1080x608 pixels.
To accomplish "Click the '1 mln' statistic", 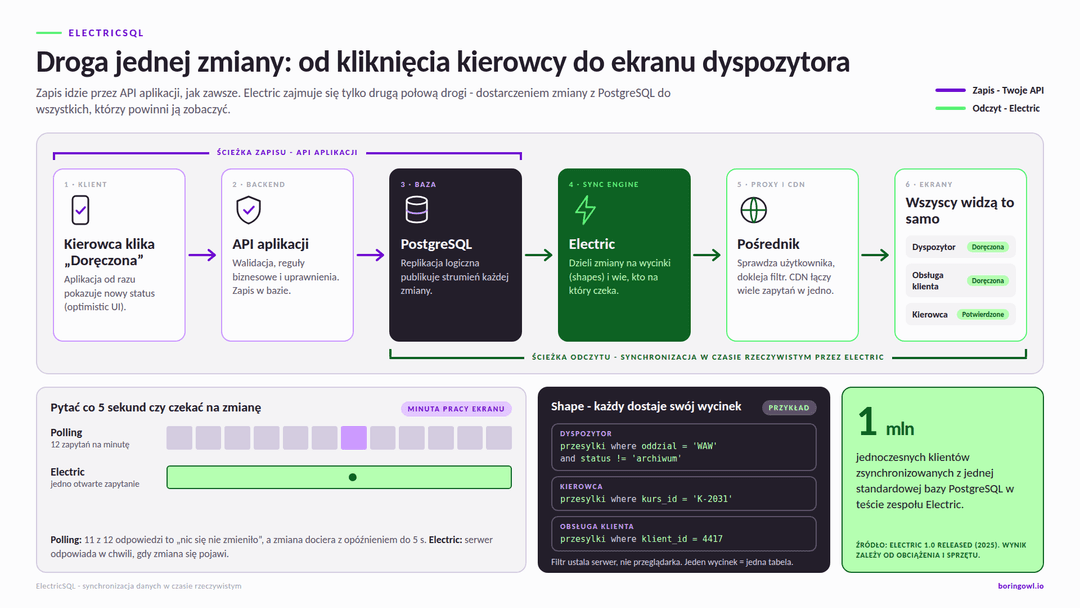I will [x=886, y=422].
